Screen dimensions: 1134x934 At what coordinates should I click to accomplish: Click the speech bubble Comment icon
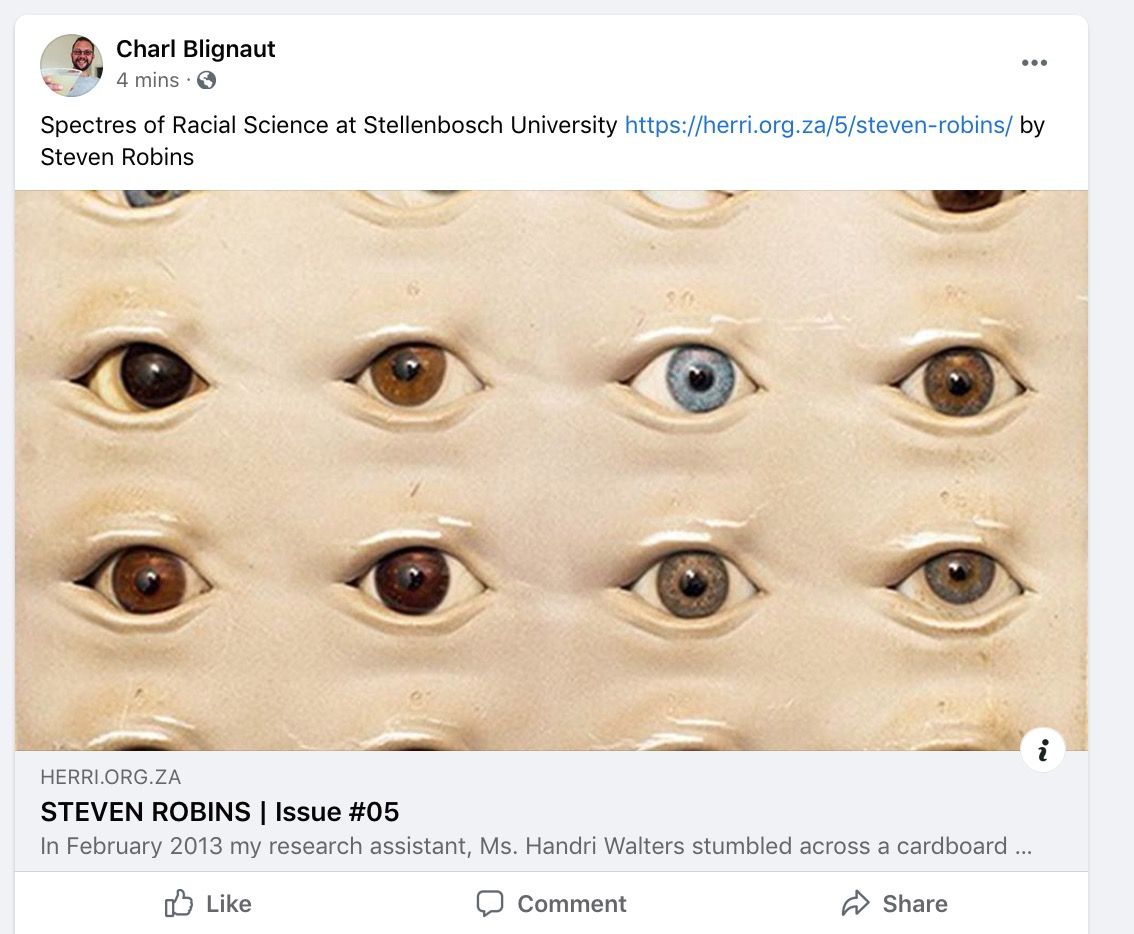coord(490,904)
